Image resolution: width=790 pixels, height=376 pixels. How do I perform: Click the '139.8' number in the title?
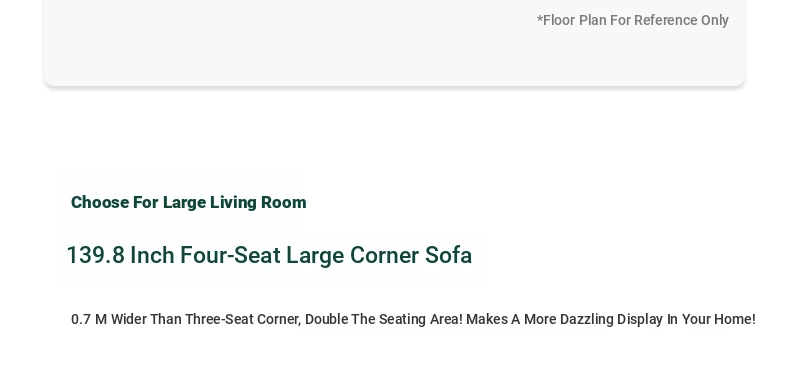pyautogui.click(x=95, y=255)
